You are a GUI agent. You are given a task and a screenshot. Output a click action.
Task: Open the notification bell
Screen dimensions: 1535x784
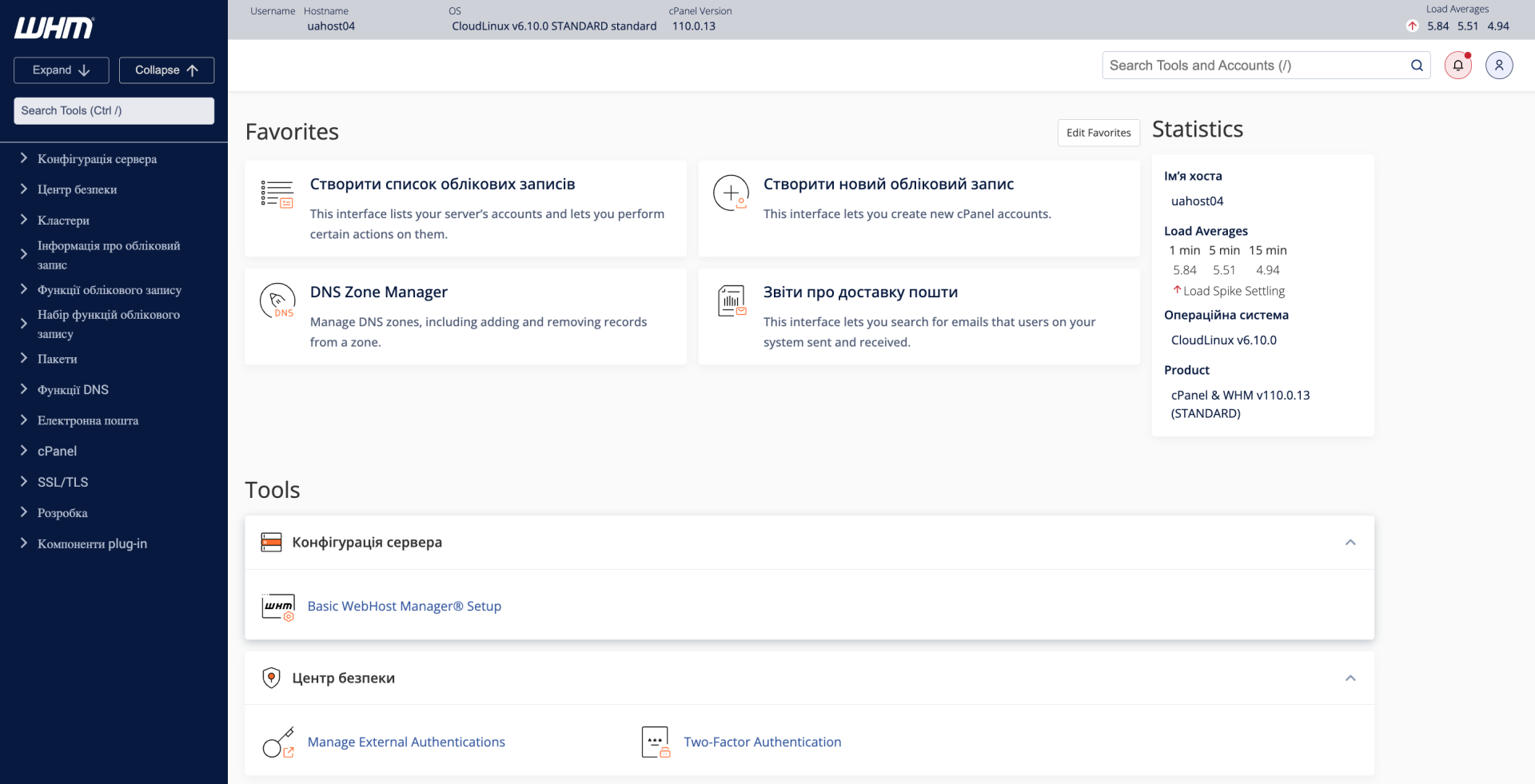(x=1457, y=66)
